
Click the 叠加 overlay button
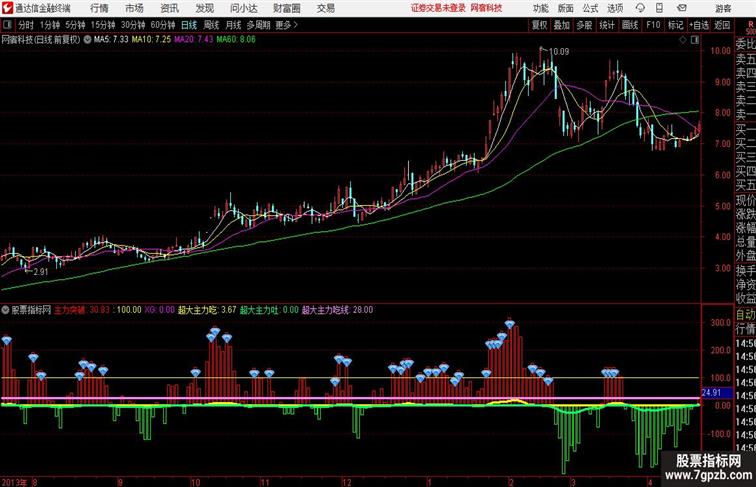(562, 25)
